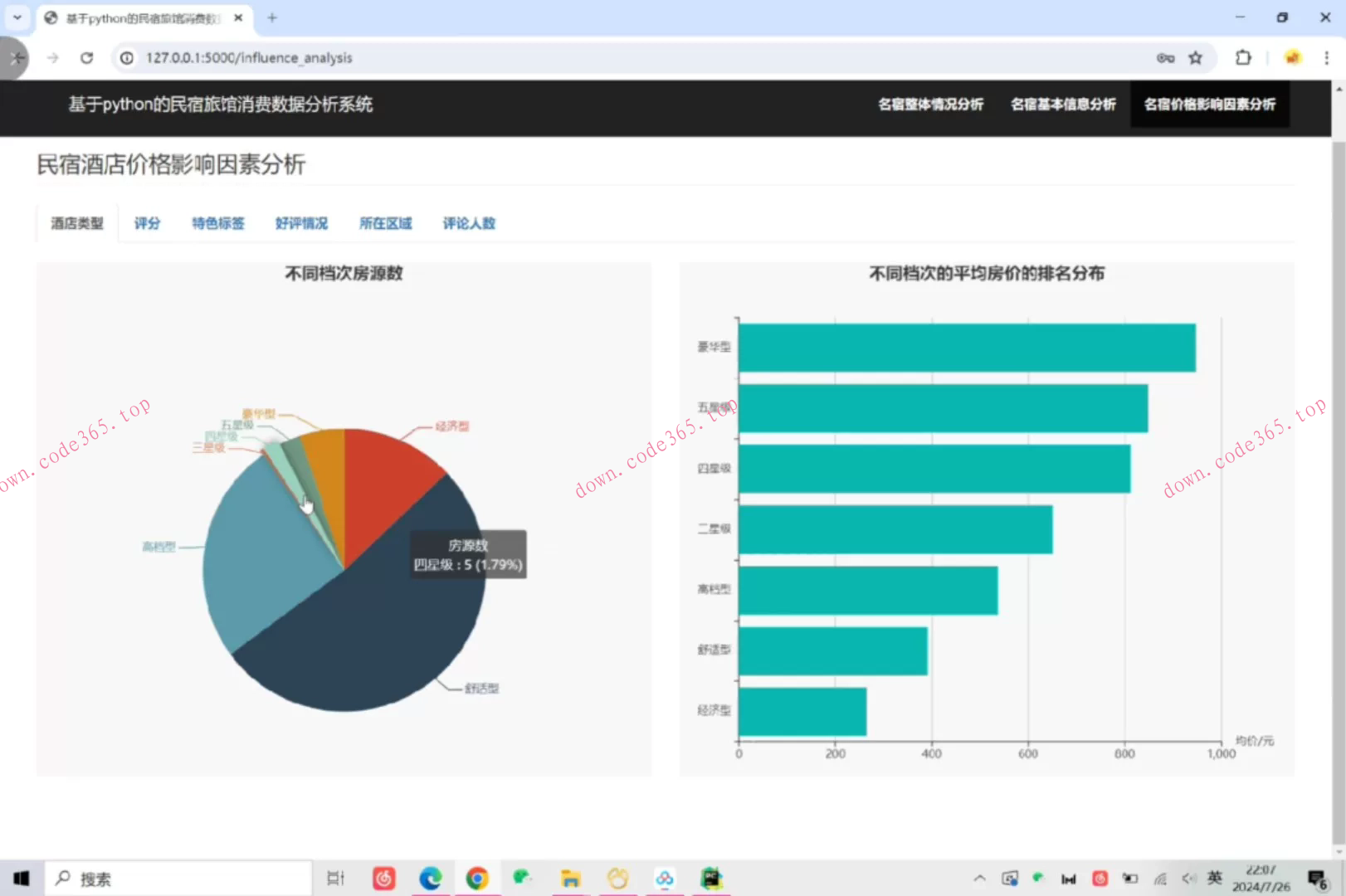Open Chrome's three-dot menu
The width and height of the screenshot is (1346, 896).
point(1326,58)
